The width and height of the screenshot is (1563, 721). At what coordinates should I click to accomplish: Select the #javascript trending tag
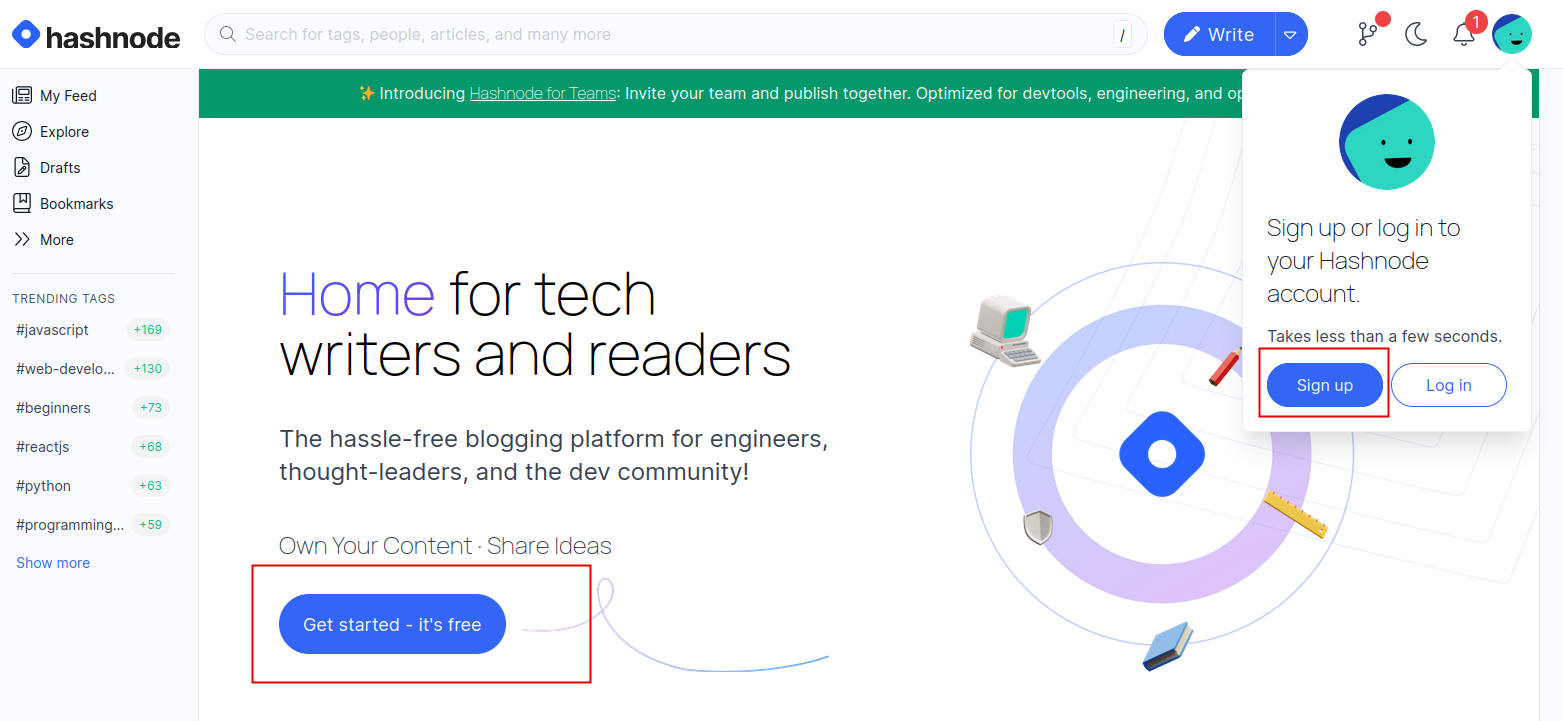coord(53,330)
